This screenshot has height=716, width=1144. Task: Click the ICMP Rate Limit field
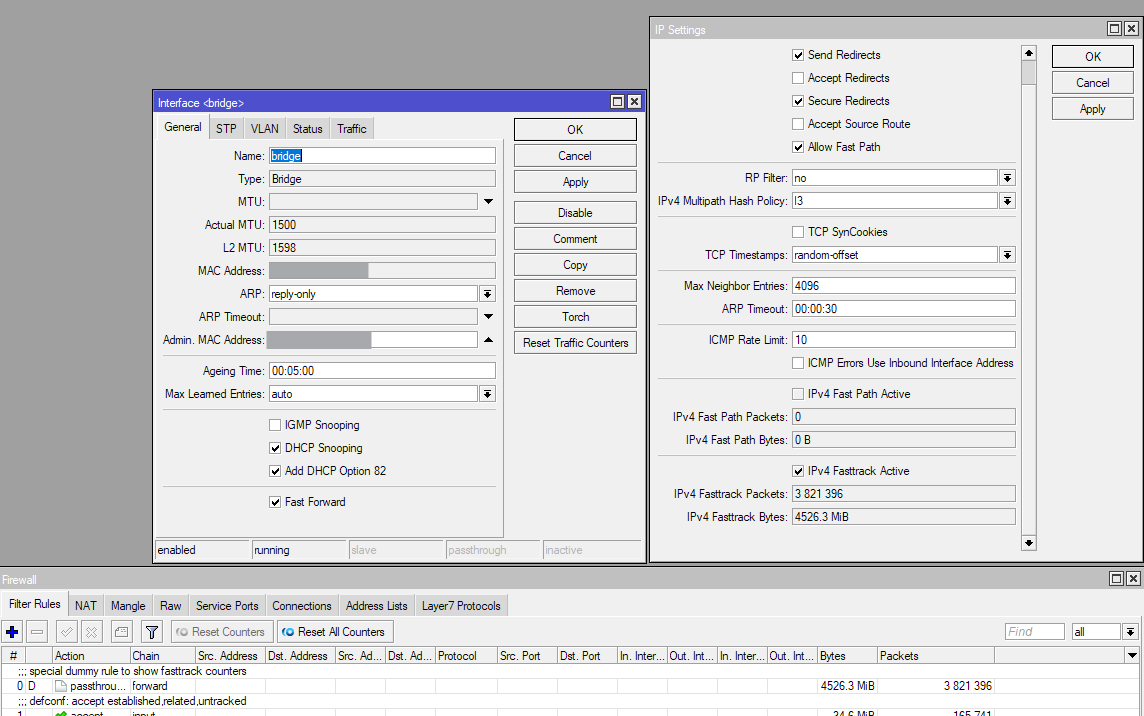(904, 340)
